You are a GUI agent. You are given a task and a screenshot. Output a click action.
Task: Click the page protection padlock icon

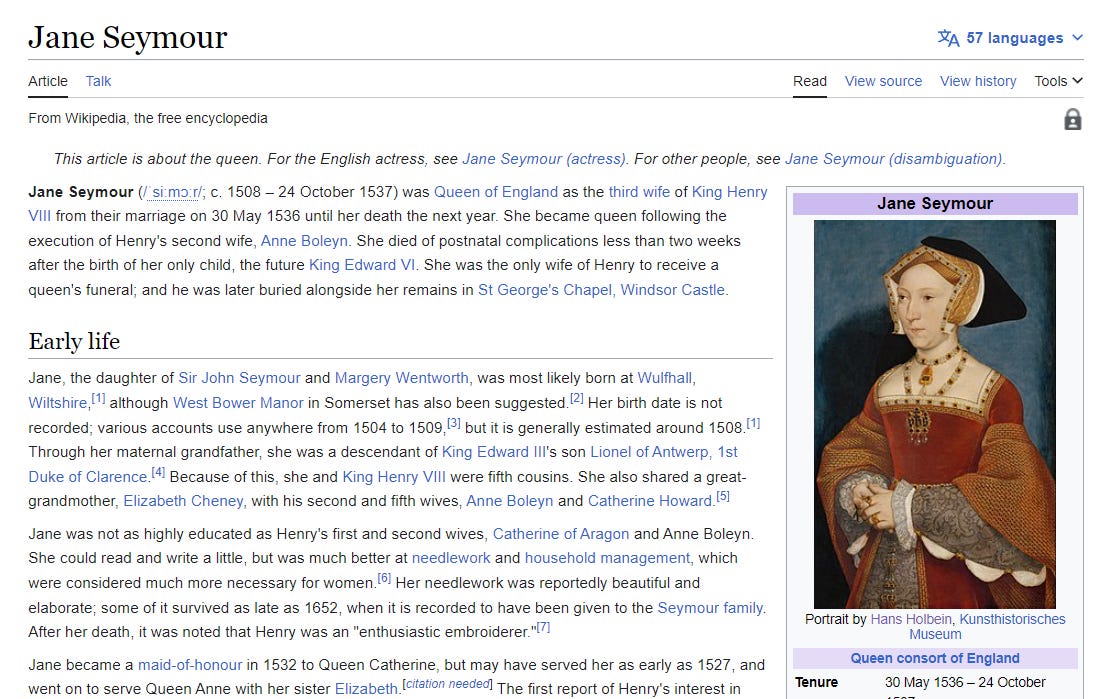point(1072,119)
